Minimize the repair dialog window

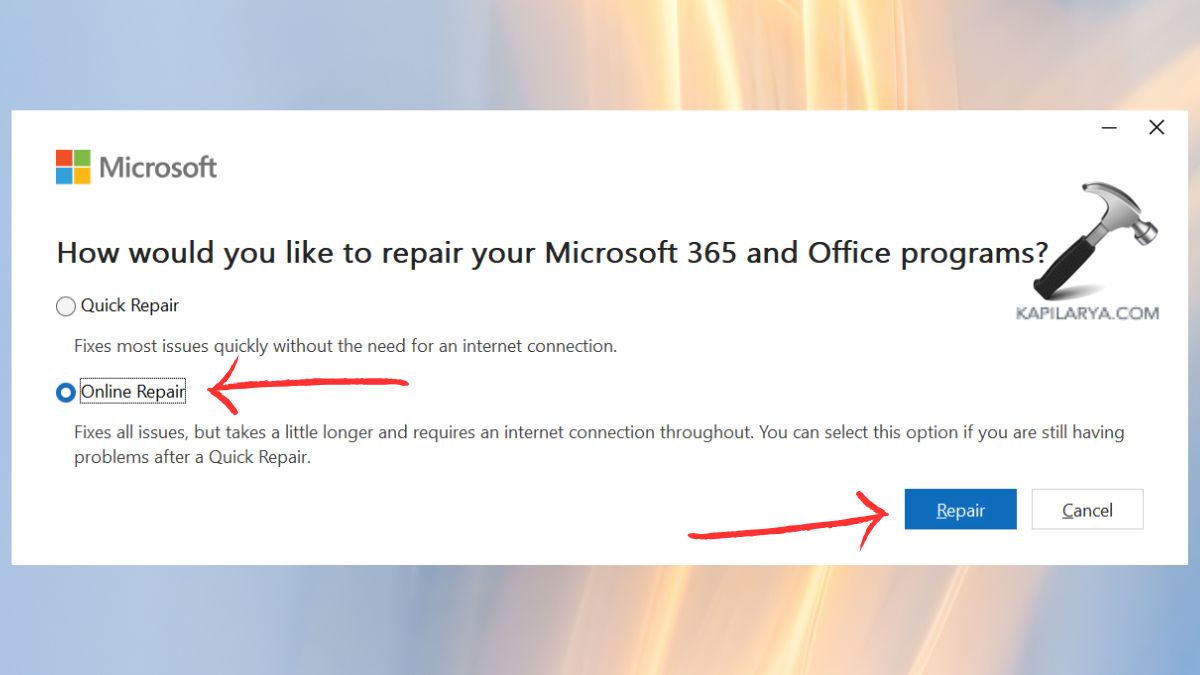(x=1109, y=128)
